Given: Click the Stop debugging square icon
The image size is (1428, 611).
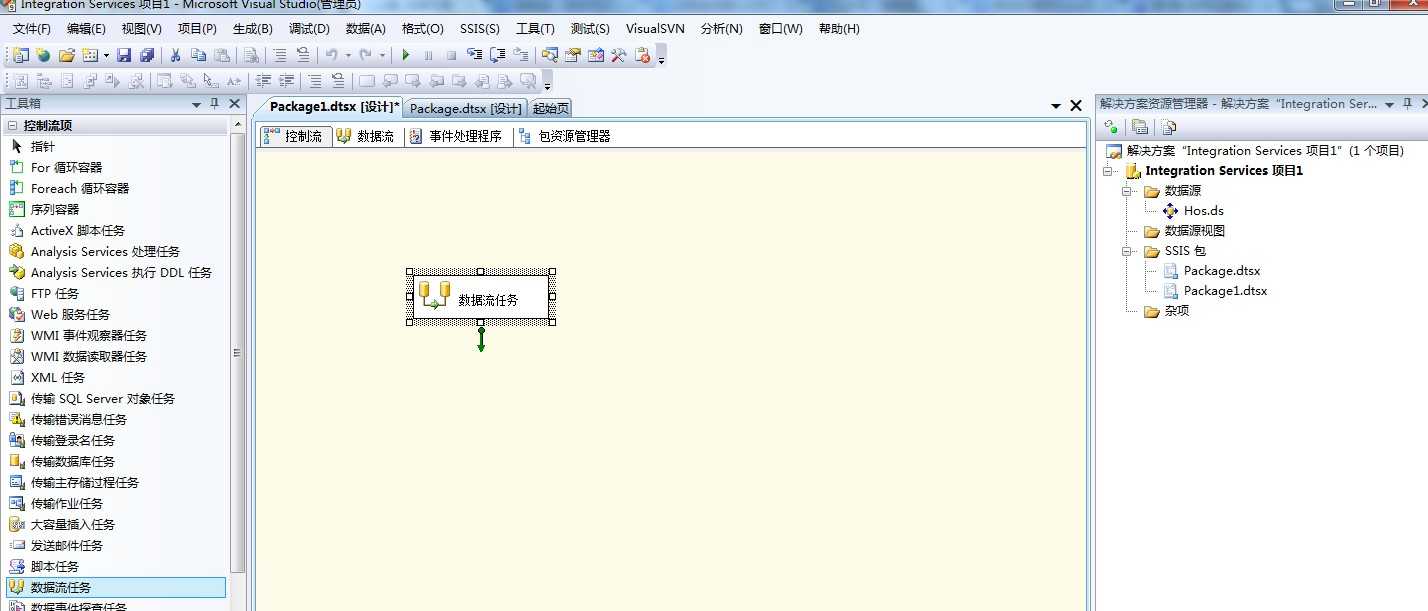Looking at the screenshot, I should tap(451, 56).
